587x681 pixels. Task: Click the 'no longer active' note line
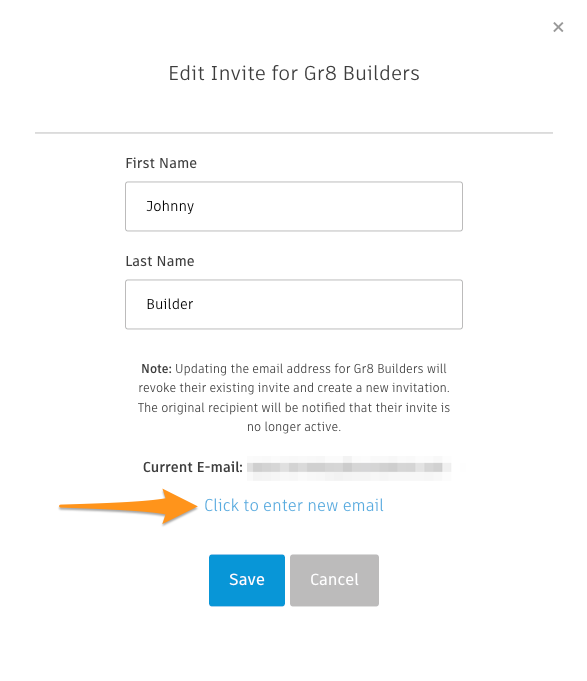pyautogui.click(x=294, y=427)
